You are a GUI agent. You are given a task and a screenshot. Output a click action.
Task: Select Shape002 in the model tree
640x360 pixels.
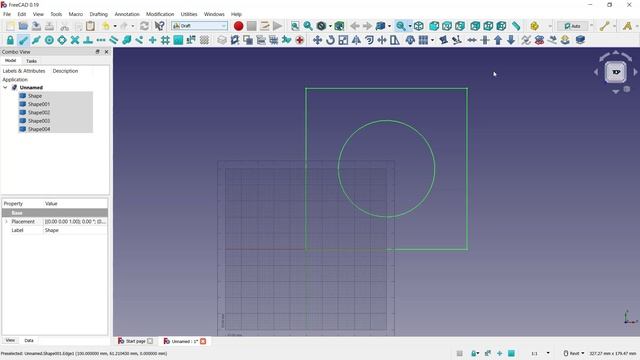coord(39,112)
